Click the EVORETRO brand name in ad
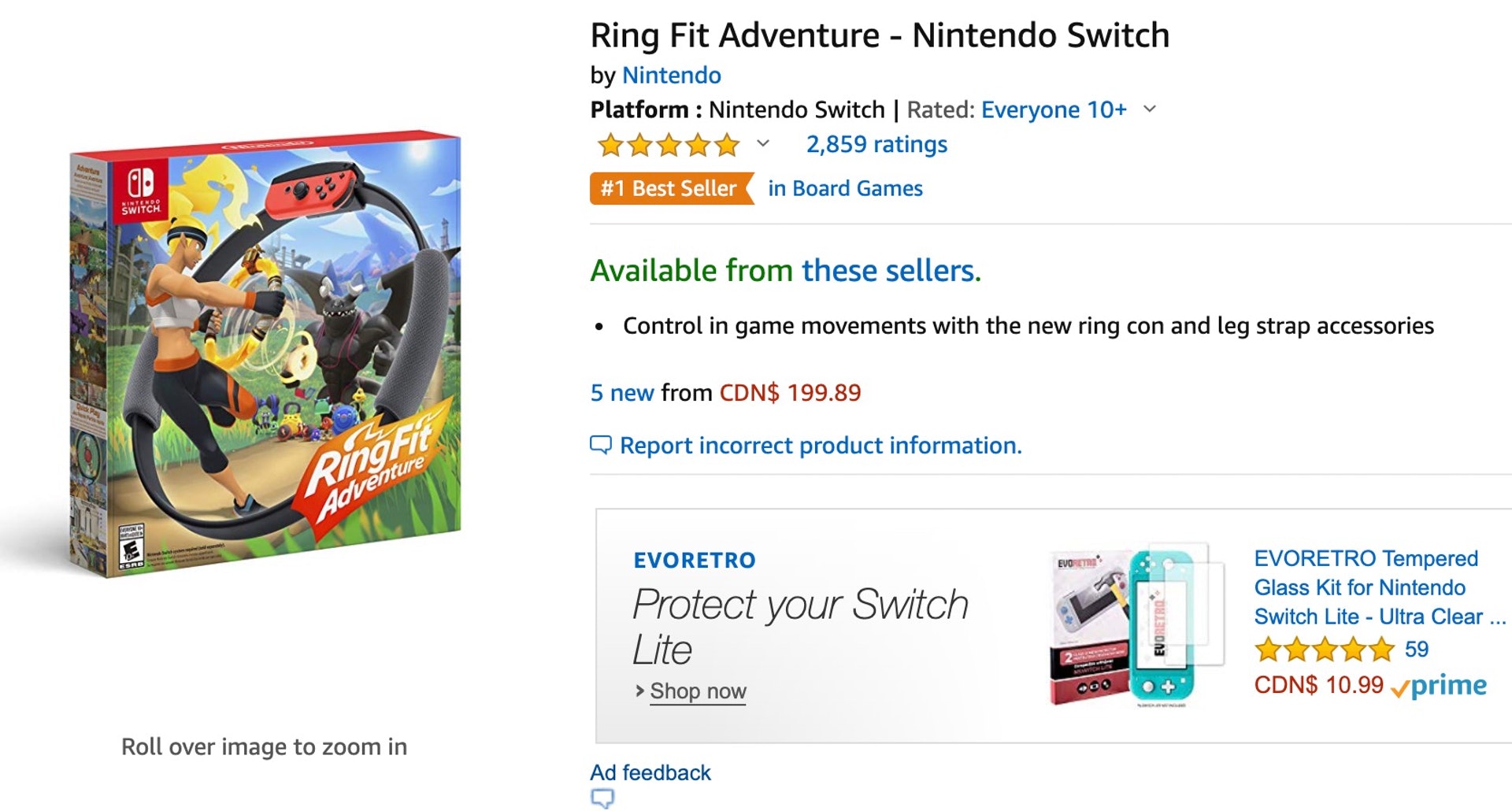 [695, 560]
